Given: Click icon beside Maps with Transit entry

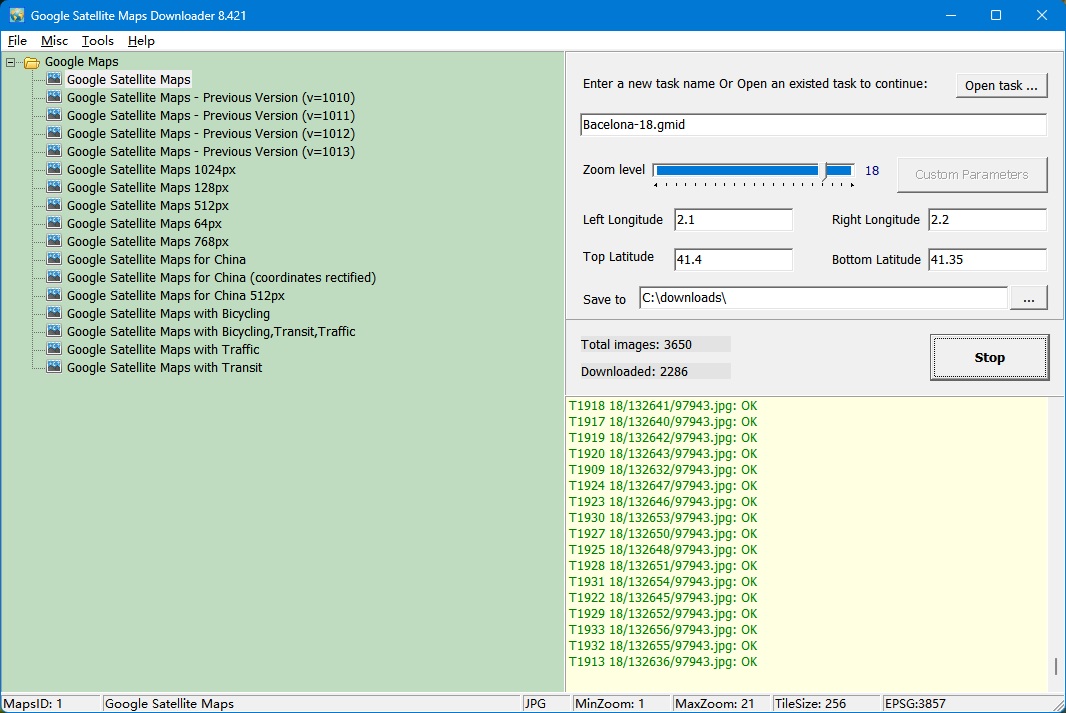Looking at the screenshot, I should coord(54,367).
